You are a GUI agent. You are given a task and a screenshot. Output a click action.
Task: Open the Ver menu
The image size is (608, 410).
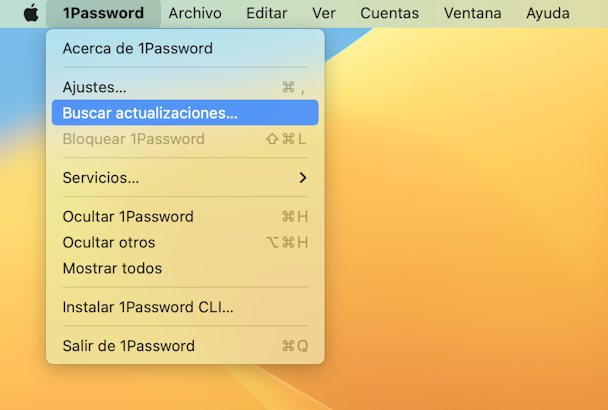click(324, 13)
